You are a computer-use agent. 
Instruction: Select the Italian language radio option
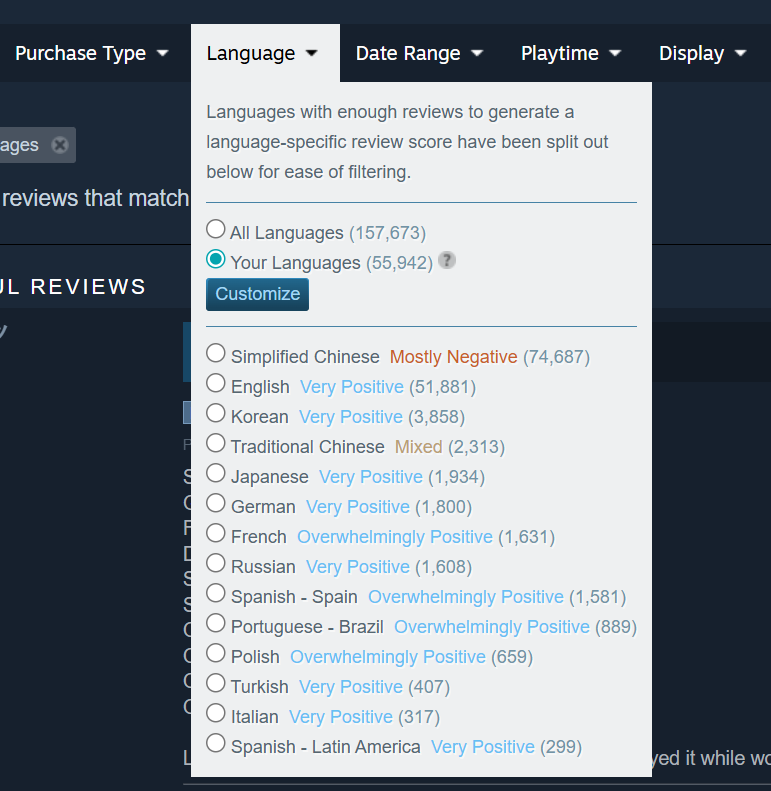coord(215,713)
